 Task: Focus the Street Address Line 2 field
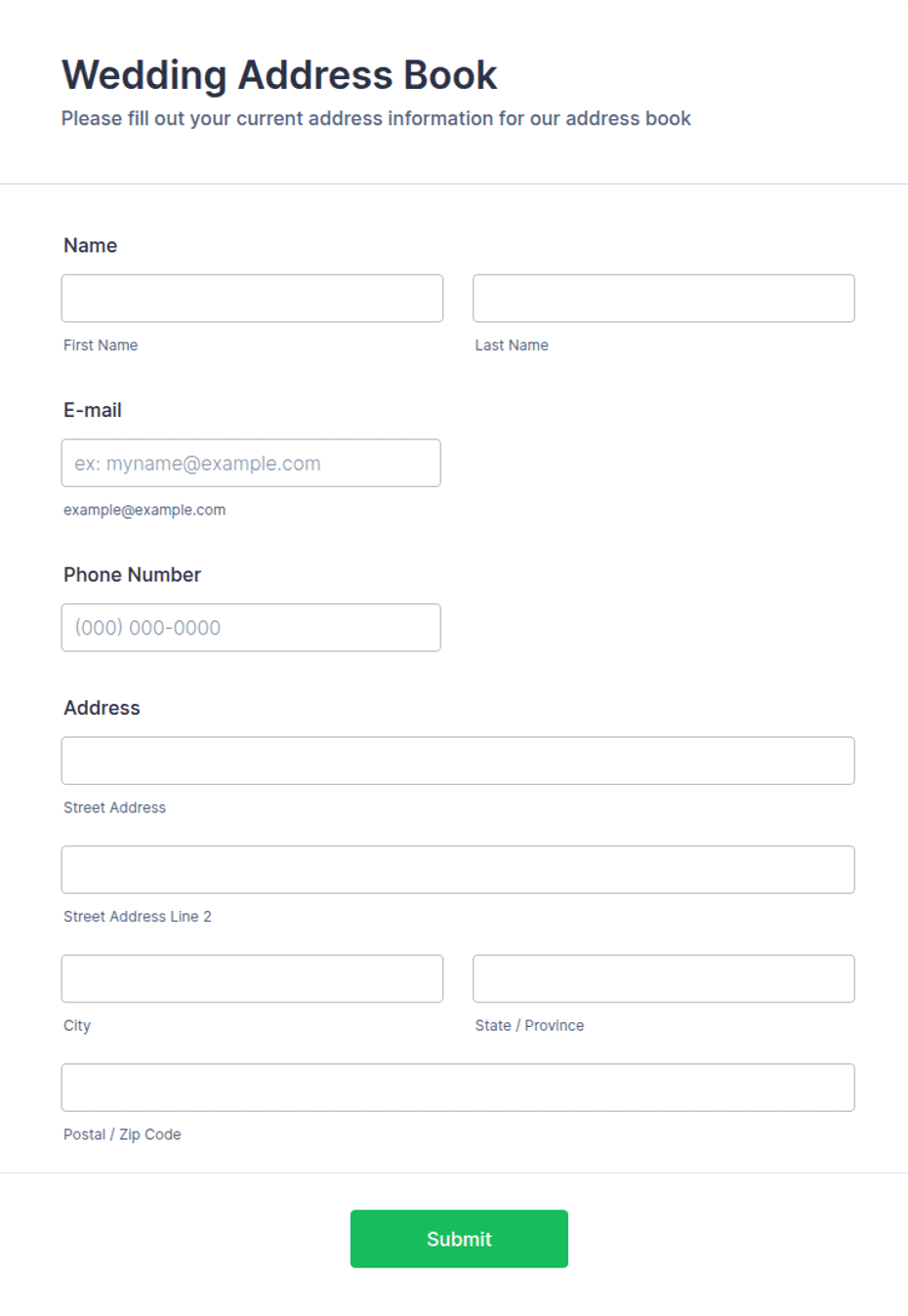tap(458, 870)
